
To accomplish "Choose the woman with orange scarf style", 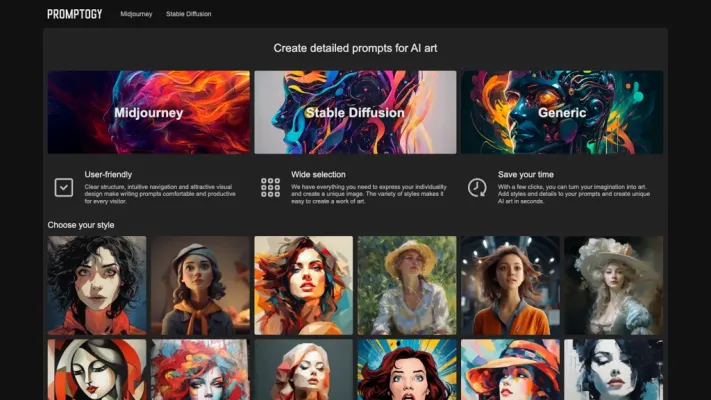I will (200, 285).
